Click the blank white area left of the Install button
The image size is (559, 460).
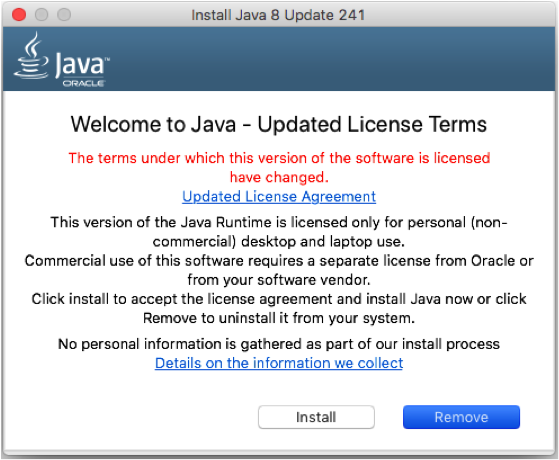click(130, 417)
